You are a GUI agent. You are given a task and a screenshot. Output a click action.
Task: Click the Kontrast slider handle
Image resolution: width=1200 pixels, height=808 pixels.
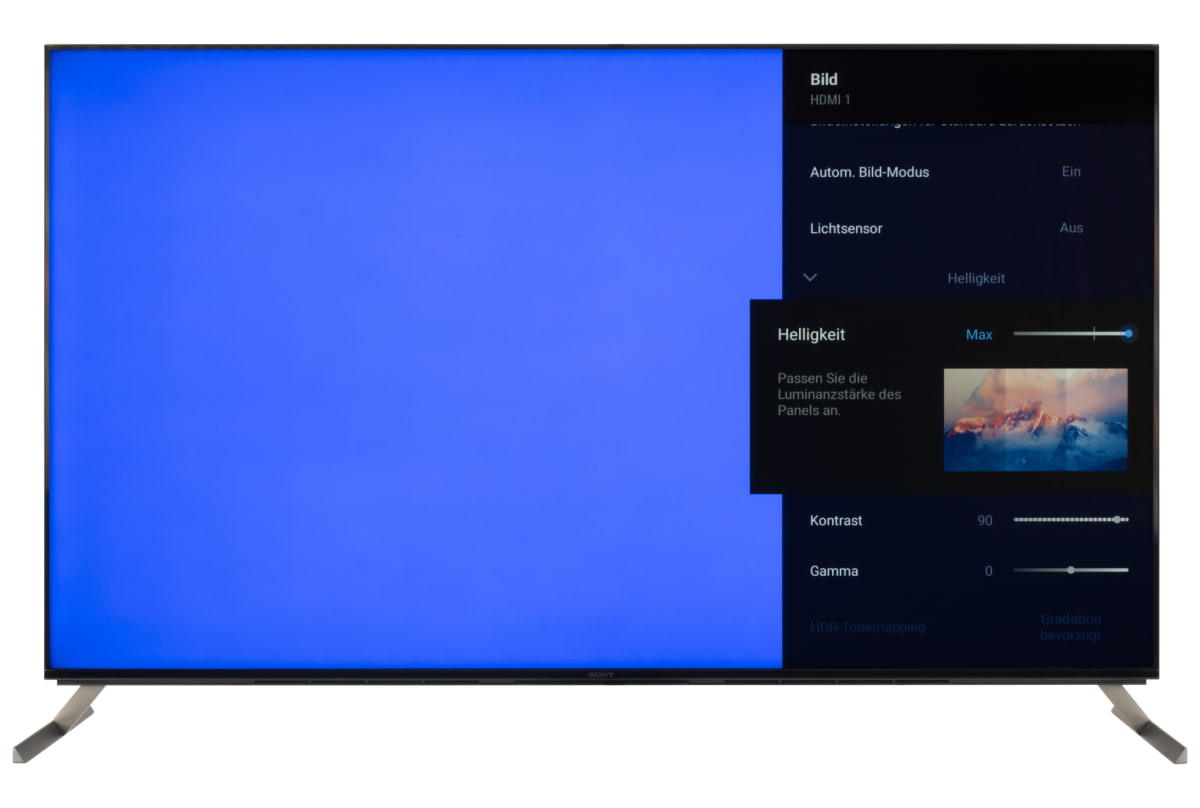click(x=1117, y=520)
